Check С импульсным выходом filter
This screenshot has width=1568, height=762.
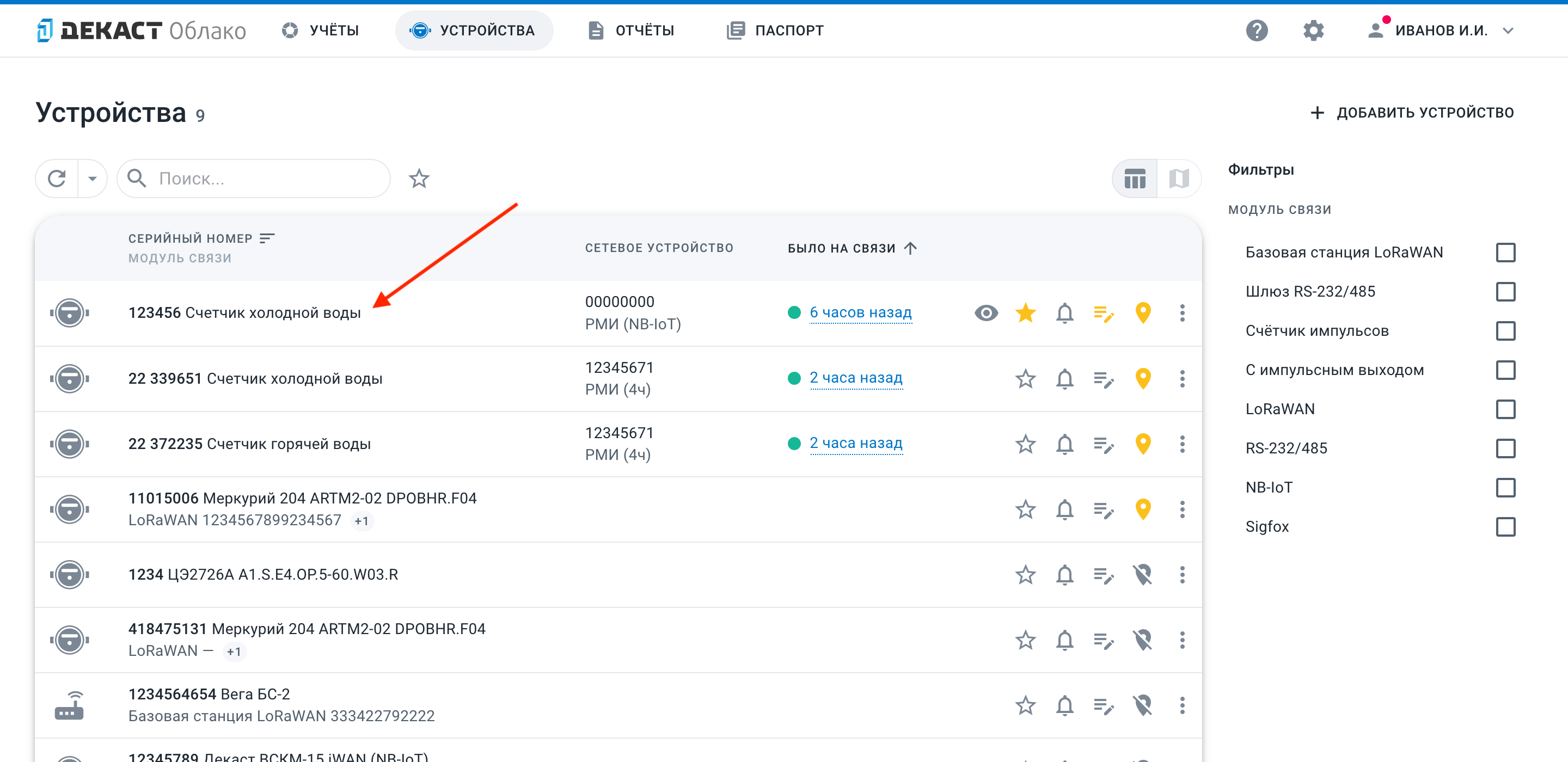click(x=1505, y=370)
